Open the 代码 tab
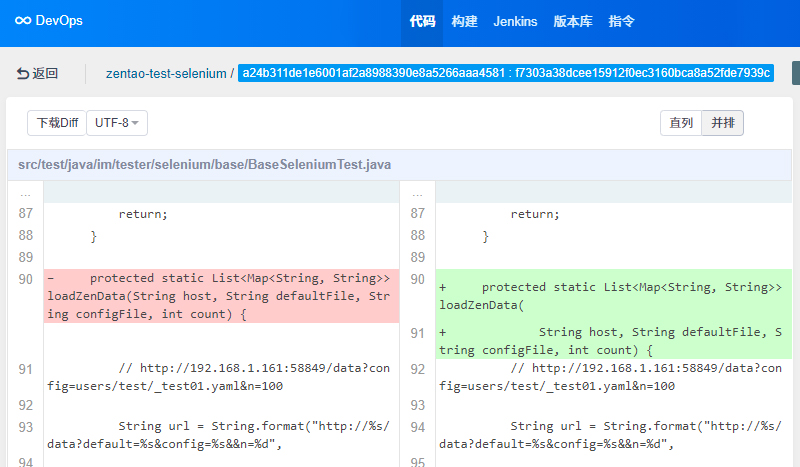The height and width of the screenshot is (467, 800). 422,22
